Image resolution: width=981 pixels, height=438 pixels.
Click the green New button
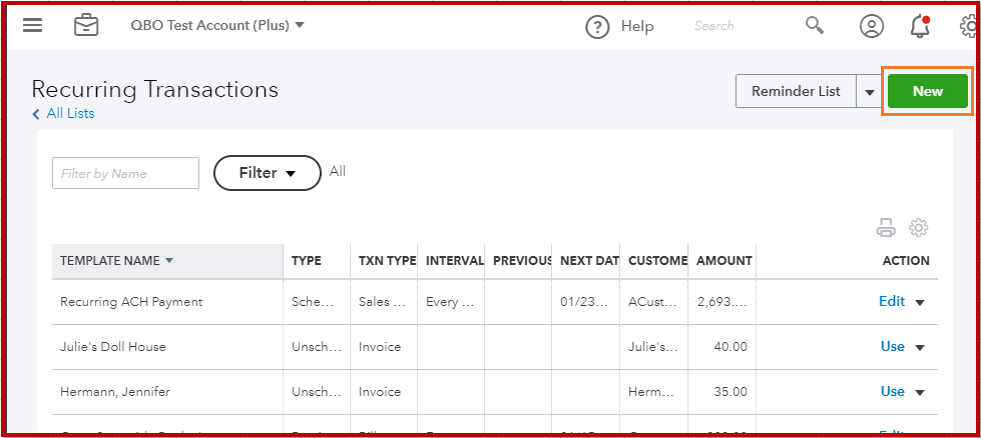click(x=927, y=91)
